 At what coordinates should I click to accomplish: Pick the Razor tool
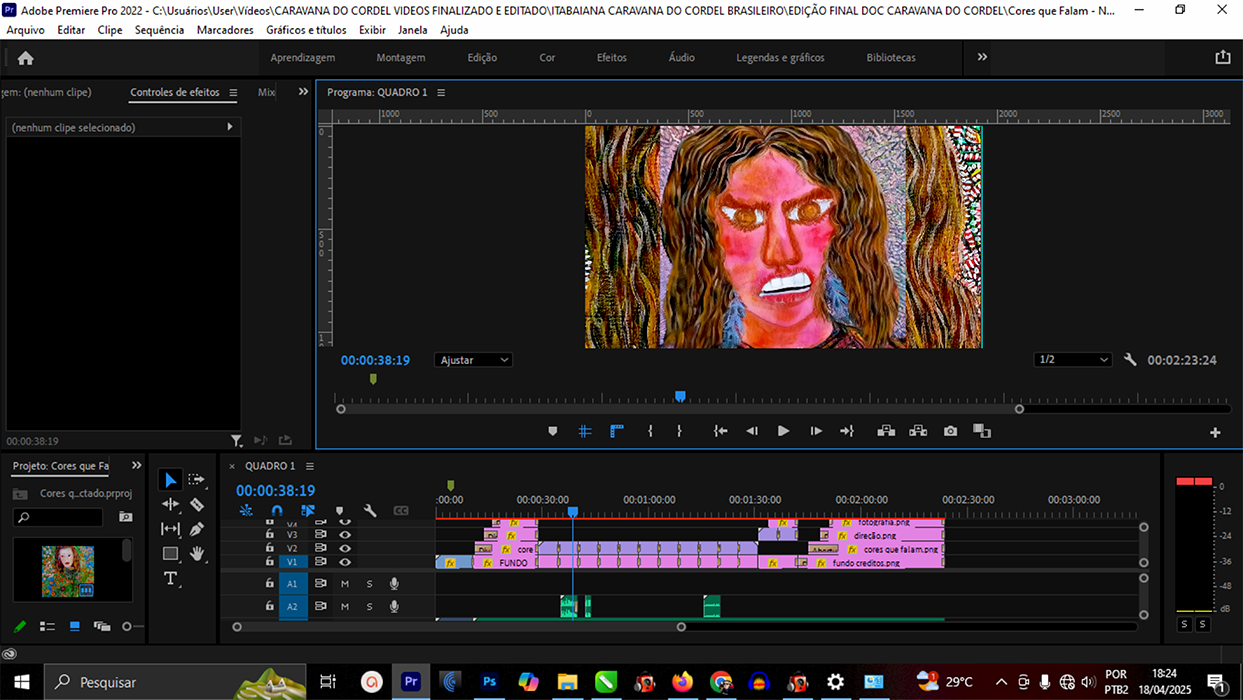pos(197,505)
